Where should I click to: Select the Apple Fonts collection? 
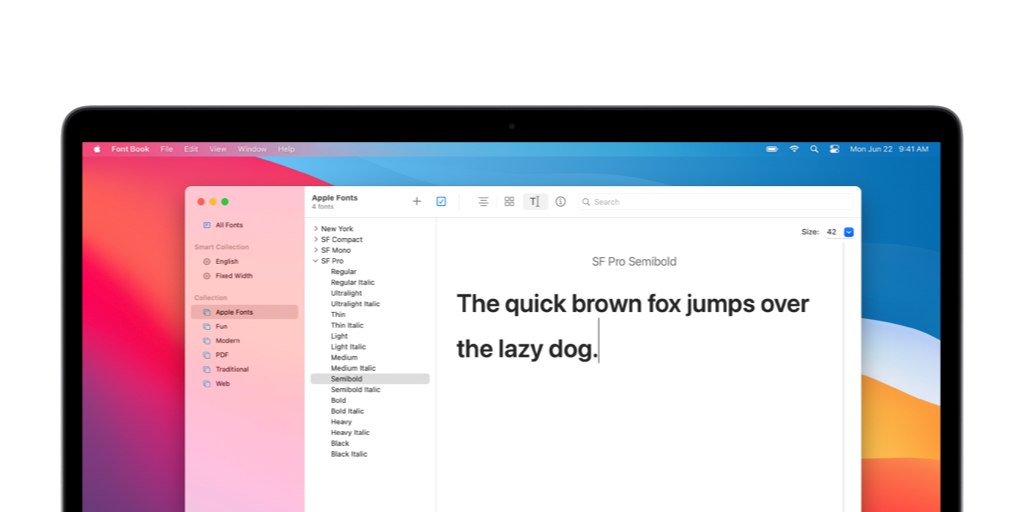point(244,312)
